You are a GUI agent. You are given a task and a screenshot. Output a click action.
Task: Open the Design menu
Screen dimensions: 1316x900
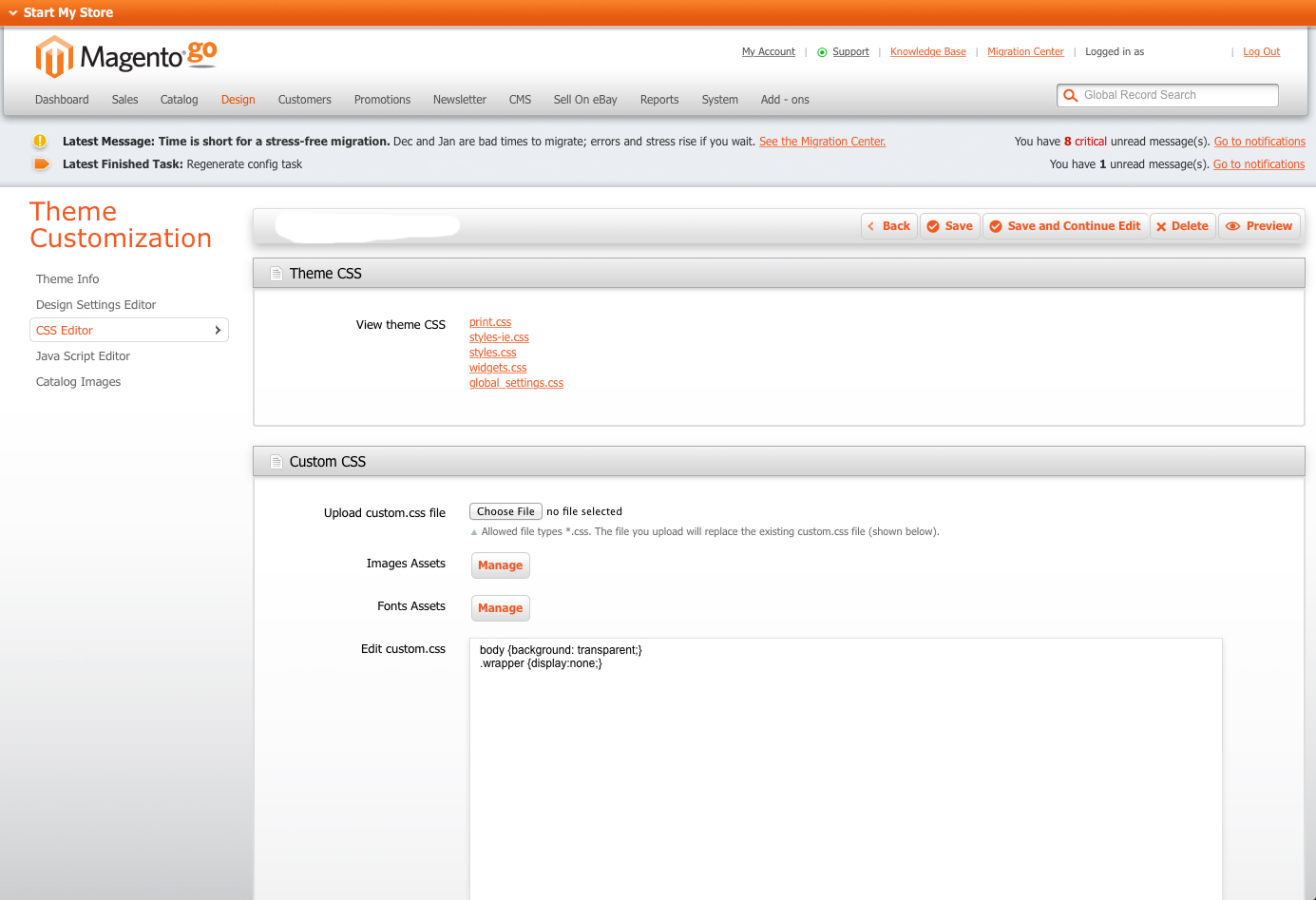tap(238, 100)
